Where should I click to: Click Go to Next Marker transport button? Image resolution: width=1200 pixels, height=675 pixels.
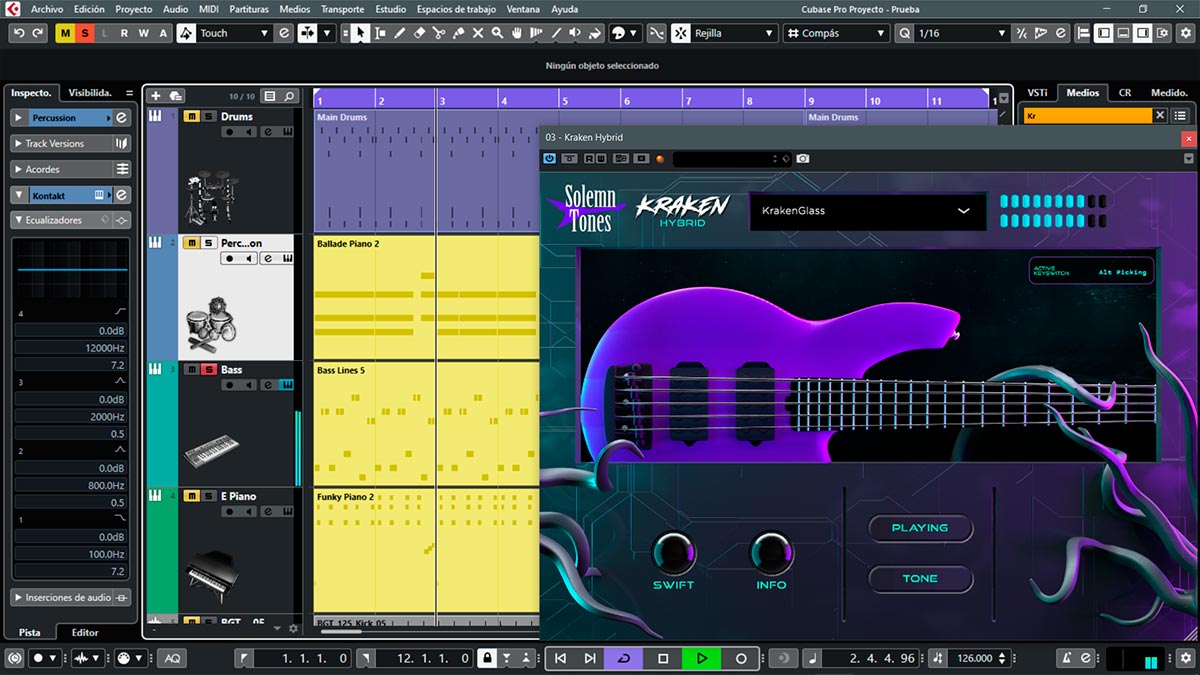tap(590, 658)
